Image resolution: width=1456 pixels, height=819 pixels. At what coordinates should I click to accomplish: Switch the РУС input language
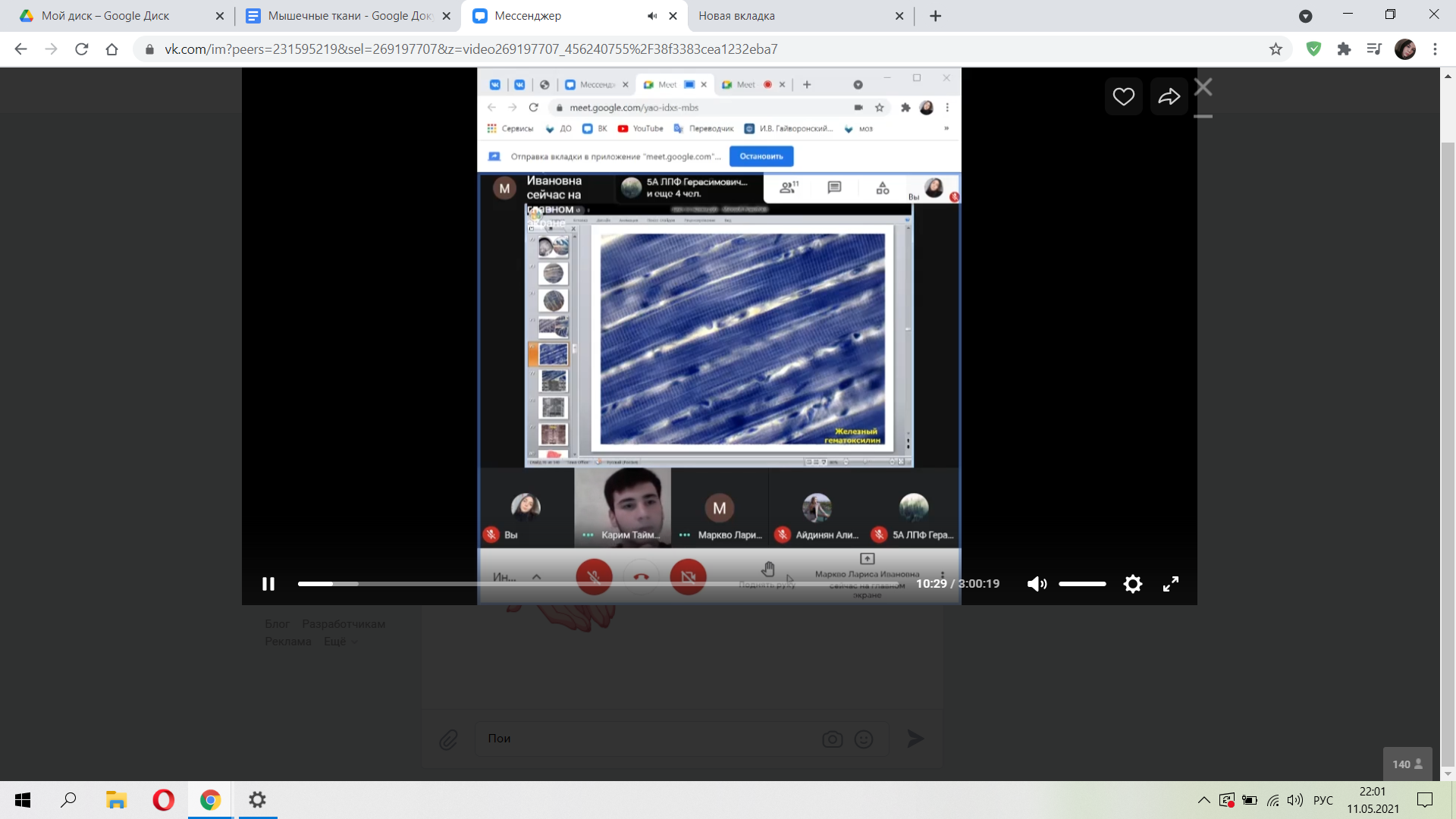(1323, 800)
